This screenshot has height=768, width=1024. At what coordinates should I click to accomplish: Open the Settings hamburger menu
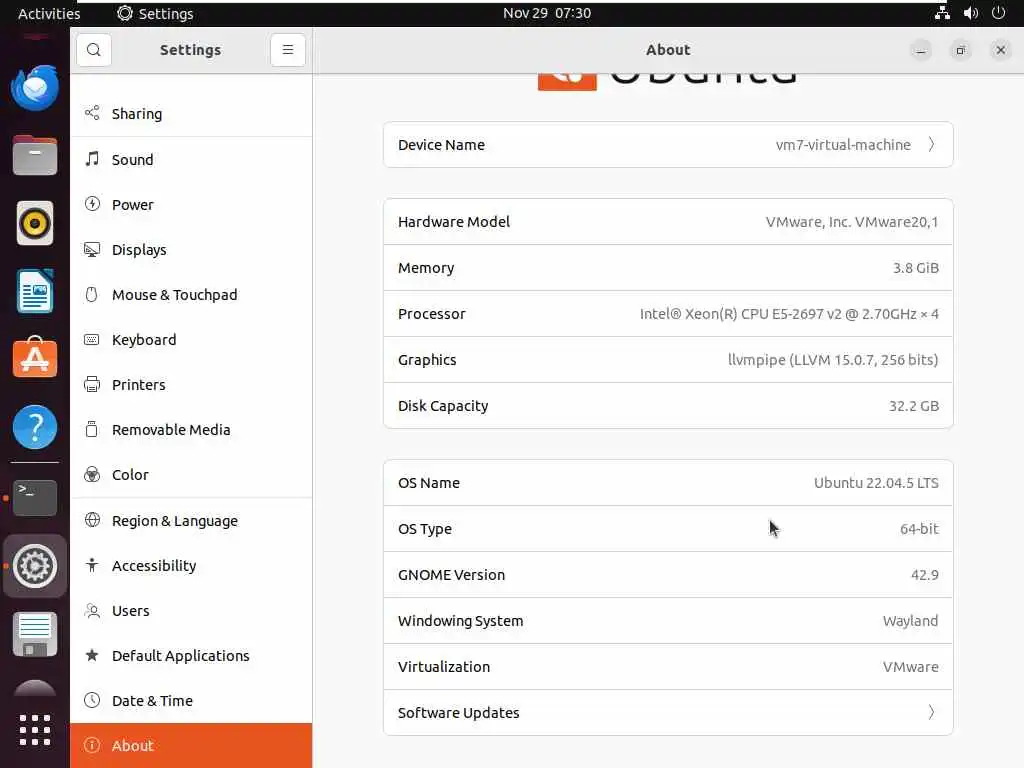(287, 50)
